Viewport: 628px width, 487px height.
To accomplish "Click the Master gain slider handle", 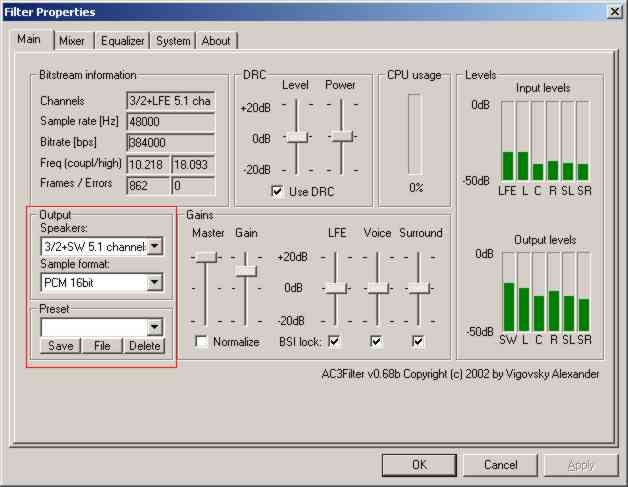I will [205, 257].
